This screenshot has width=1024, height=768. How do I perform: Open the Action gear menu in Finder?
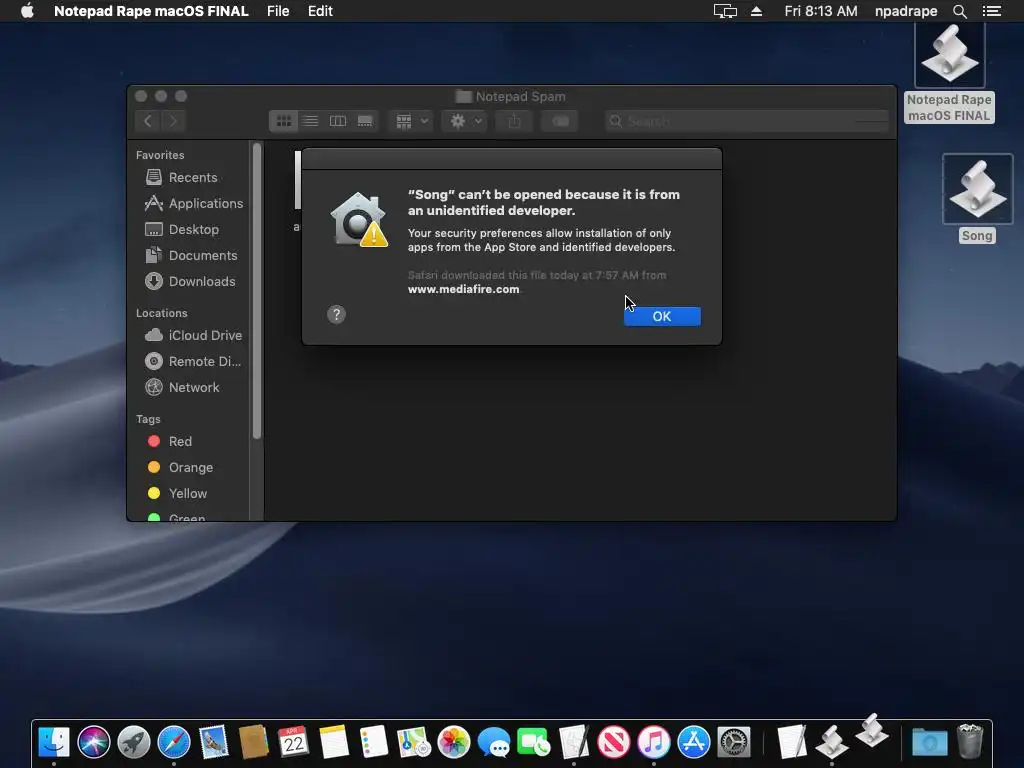(x=465, y=121)
